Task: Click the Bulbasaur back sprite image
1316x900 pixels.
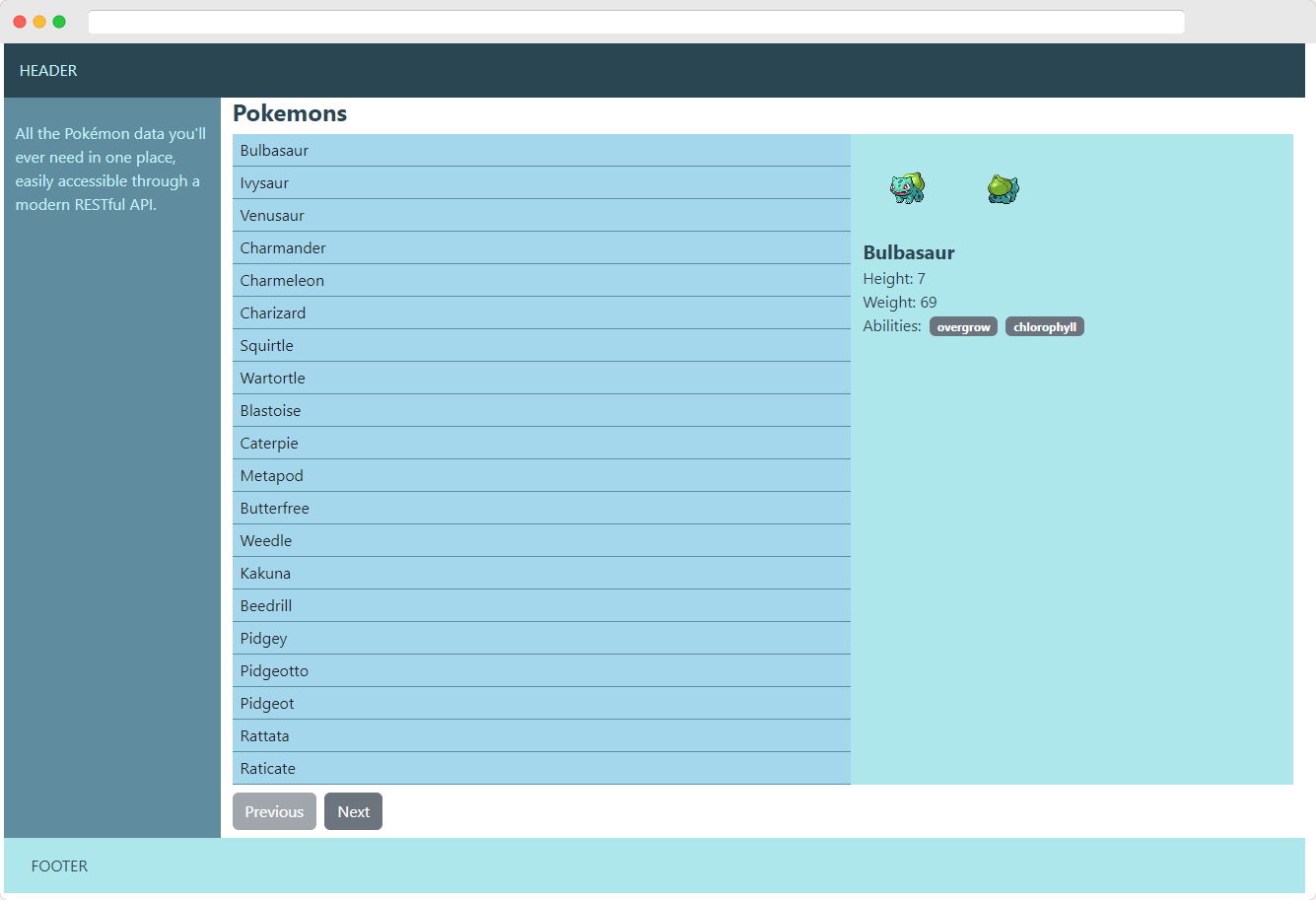Action: tap(1003, 187)
